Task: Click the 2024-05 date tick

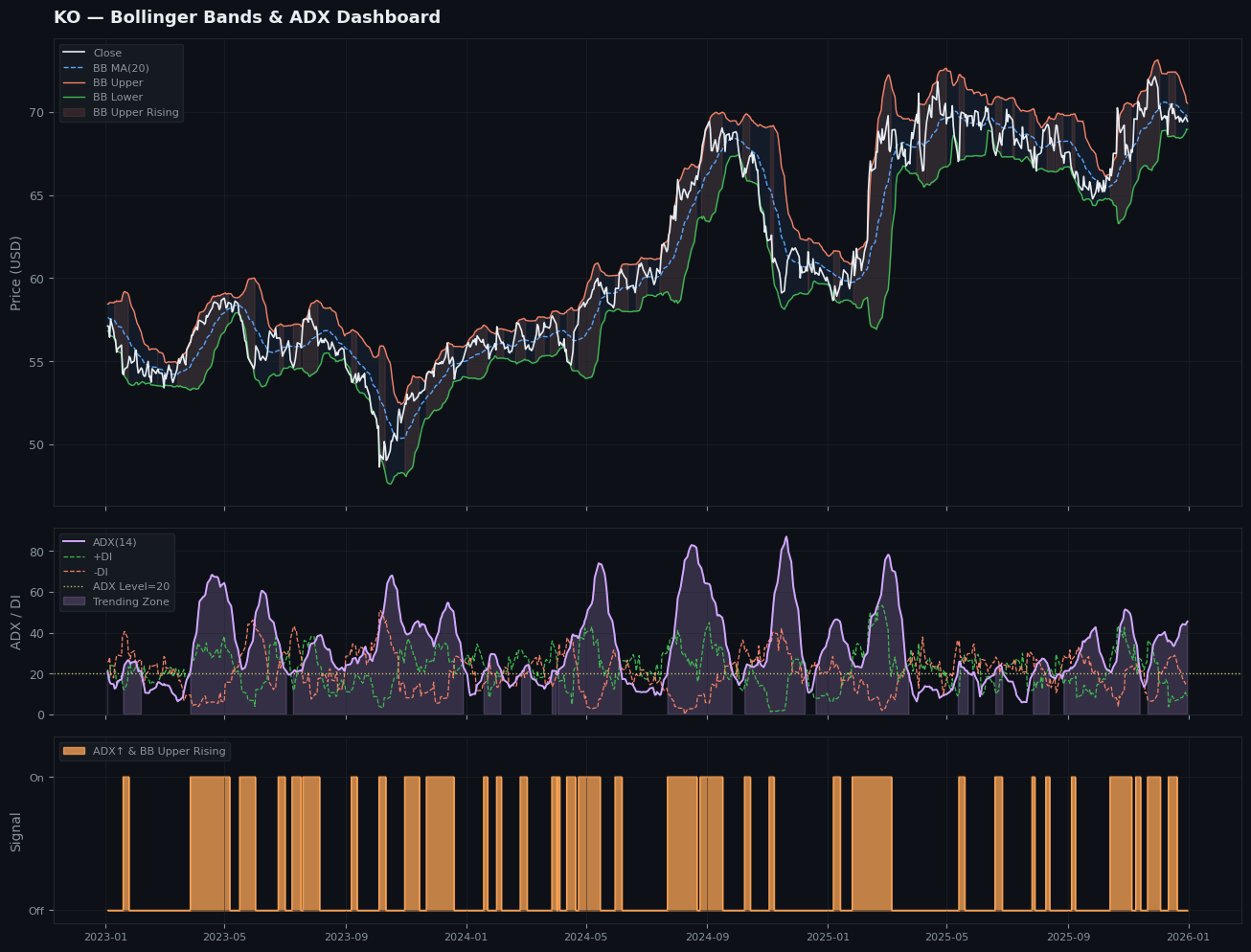Action: (585, 938)
